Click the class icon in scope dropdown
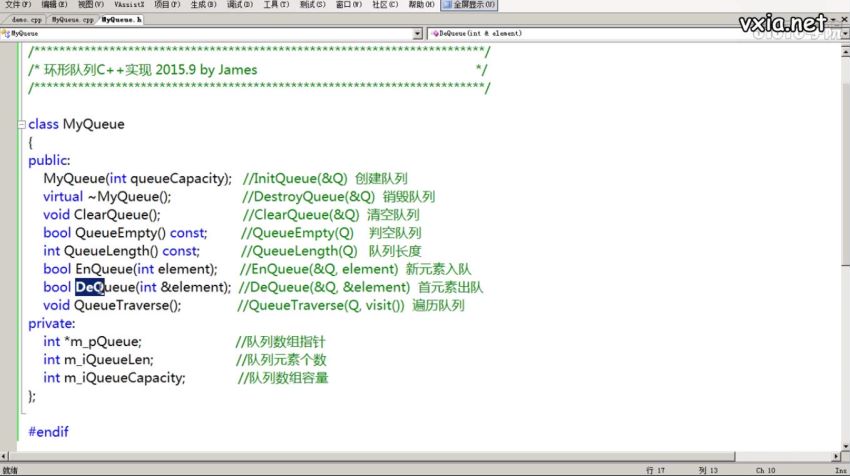Screen dimensions: 850x476 click(x=6, y=33)
